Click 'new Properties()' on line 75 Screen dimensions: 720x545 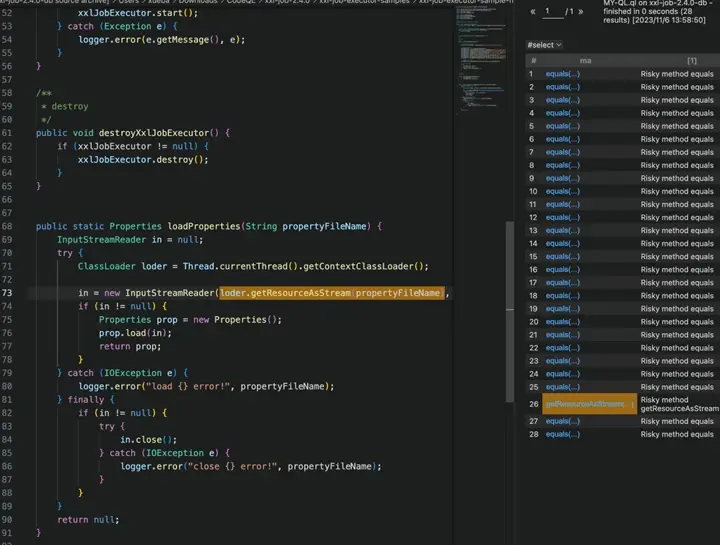tap(236, 320)
